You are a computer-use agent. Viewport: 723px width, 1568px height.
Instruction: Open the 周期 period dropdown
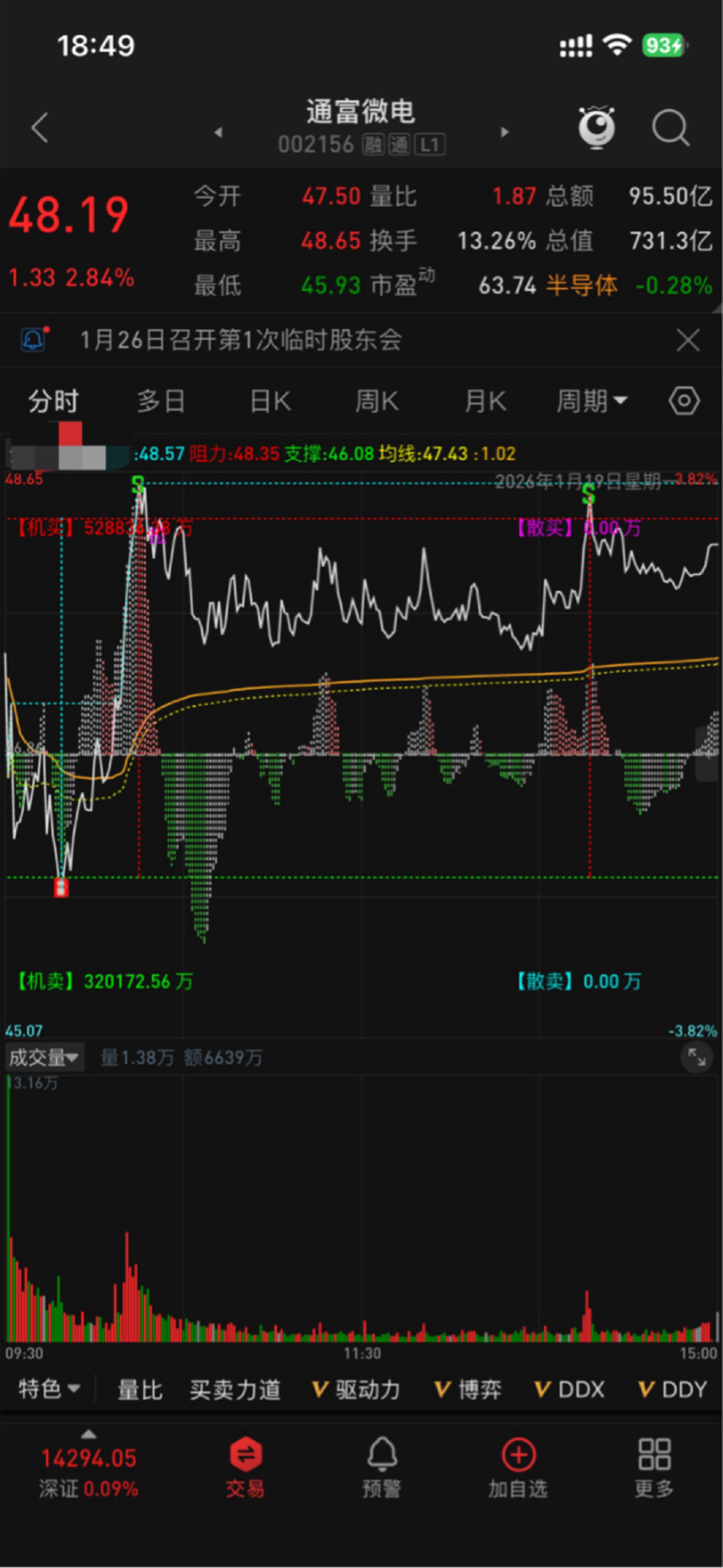click(x=592, y=402)
